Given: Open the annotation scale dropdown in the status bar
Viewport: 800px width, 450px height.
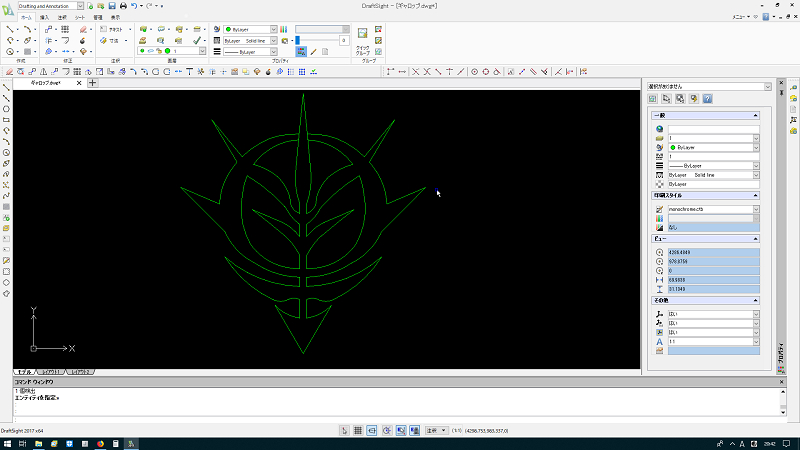Looking at the screenshot, I should coord(437,431).
